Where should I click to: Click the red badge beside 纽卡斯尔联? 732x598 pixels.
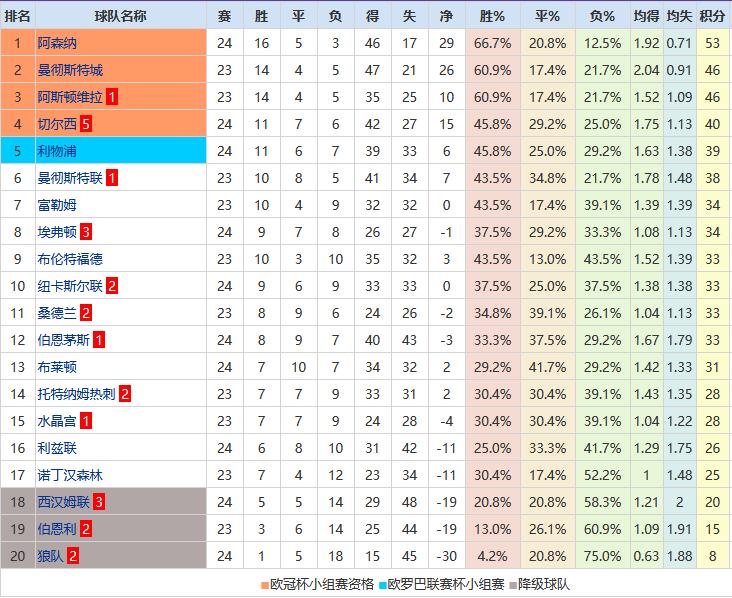(x=113, y=286)
